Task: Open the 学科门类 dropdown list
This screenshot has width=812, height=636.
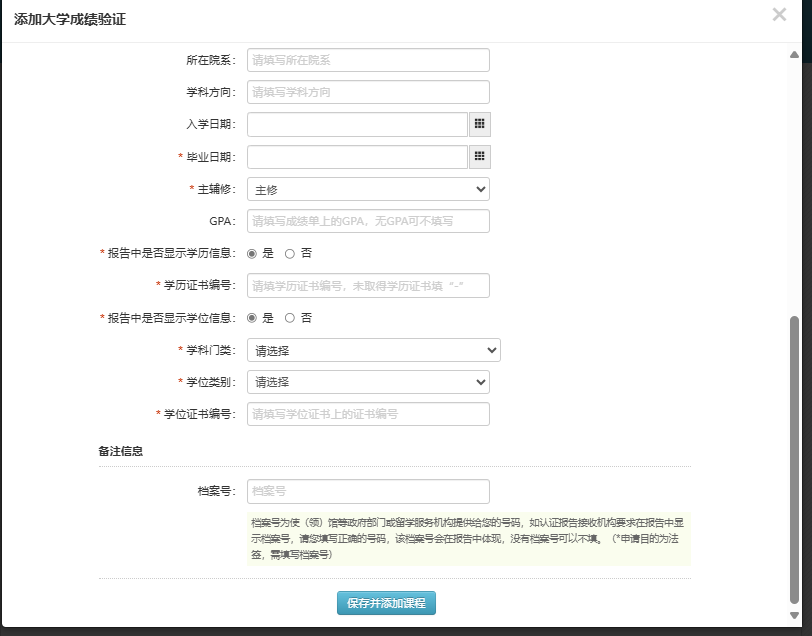Action: click(373, 350)
